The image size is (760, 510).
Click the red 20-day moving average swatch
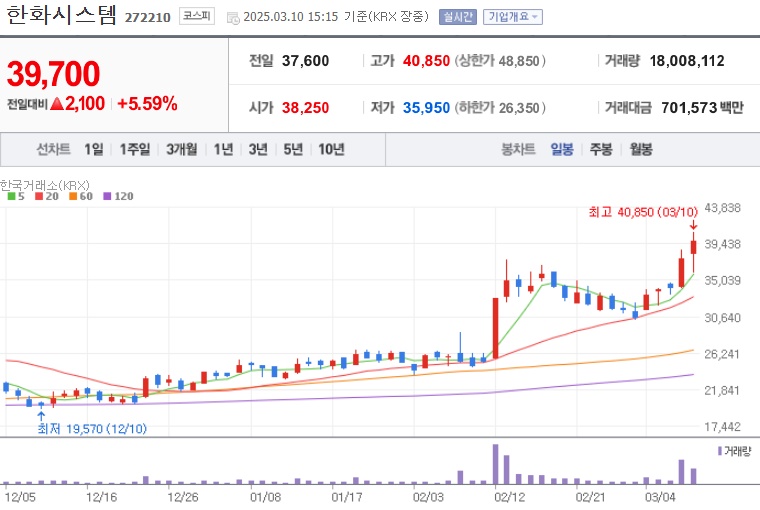pos(39,196)
